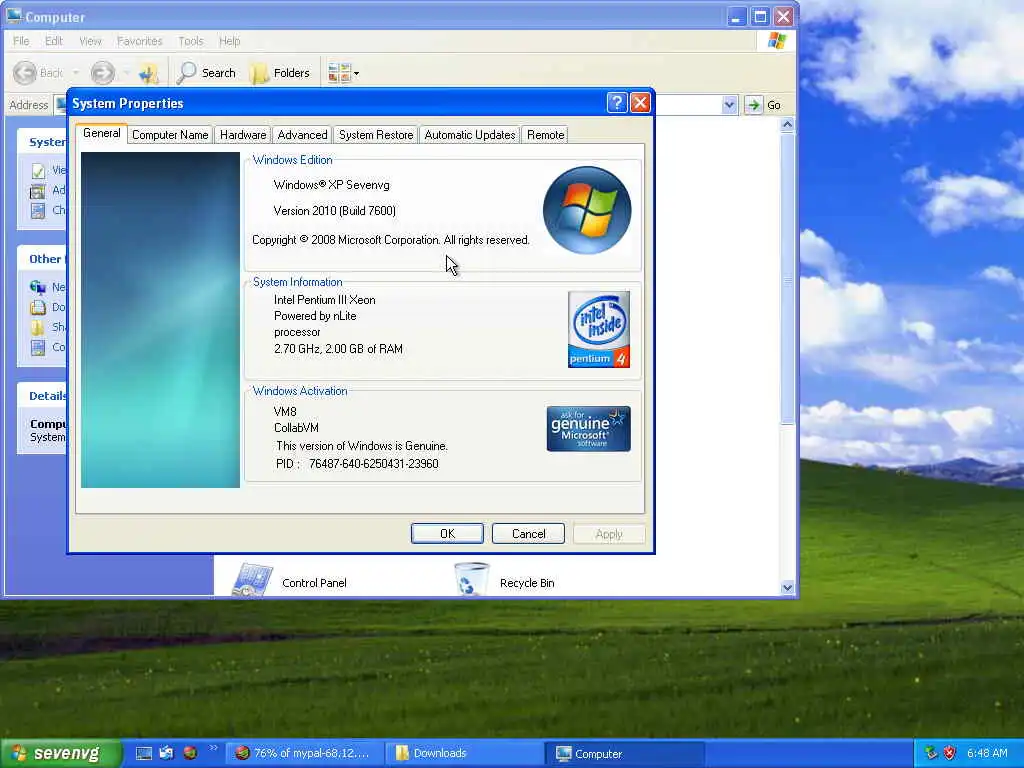
Task: Click the Safely Remove Hardware tray icon
Action: click(x=931, y=753)
